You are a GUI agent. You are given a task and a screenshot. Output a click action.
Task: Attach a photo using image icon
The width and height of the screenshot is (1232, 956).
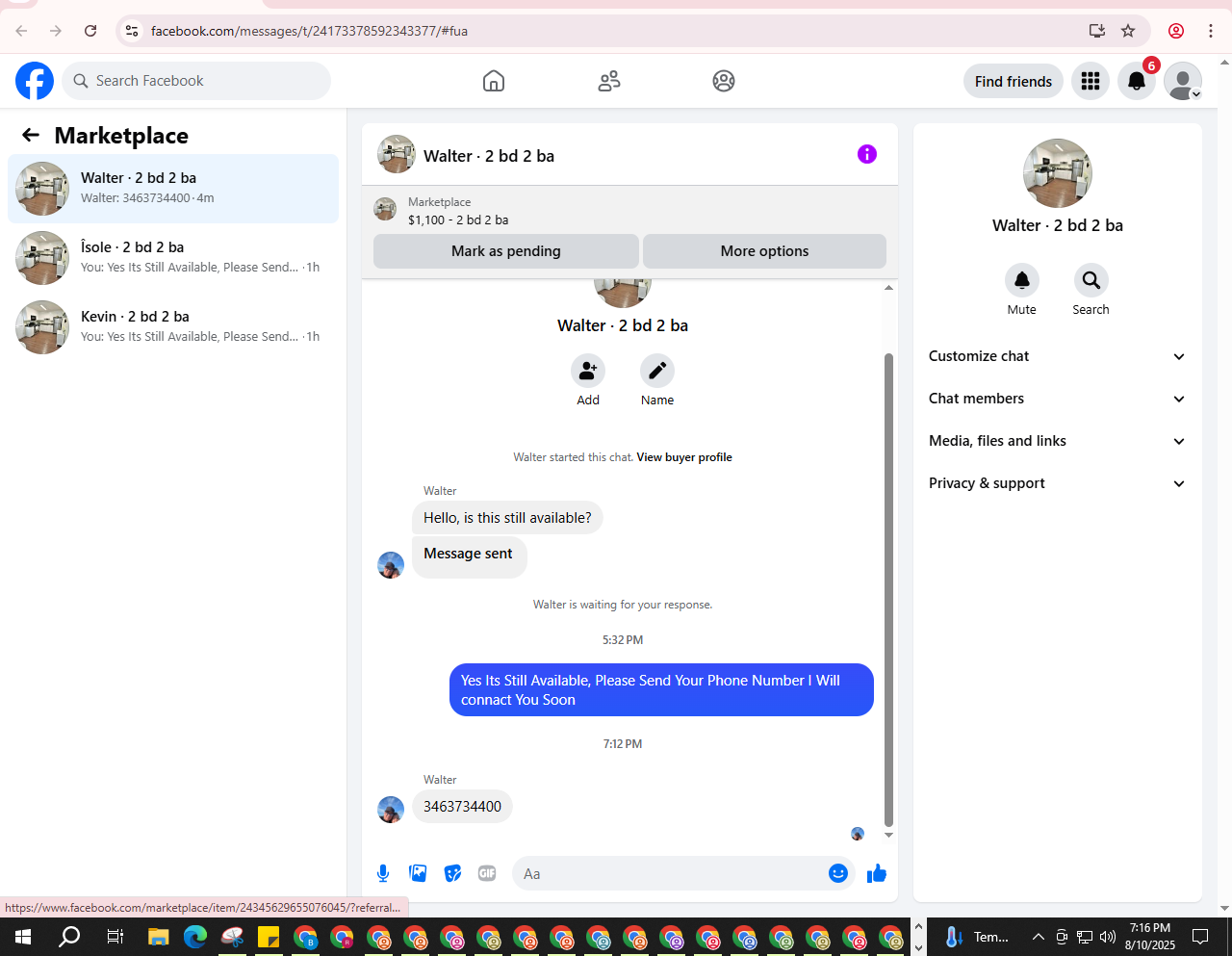418,873
